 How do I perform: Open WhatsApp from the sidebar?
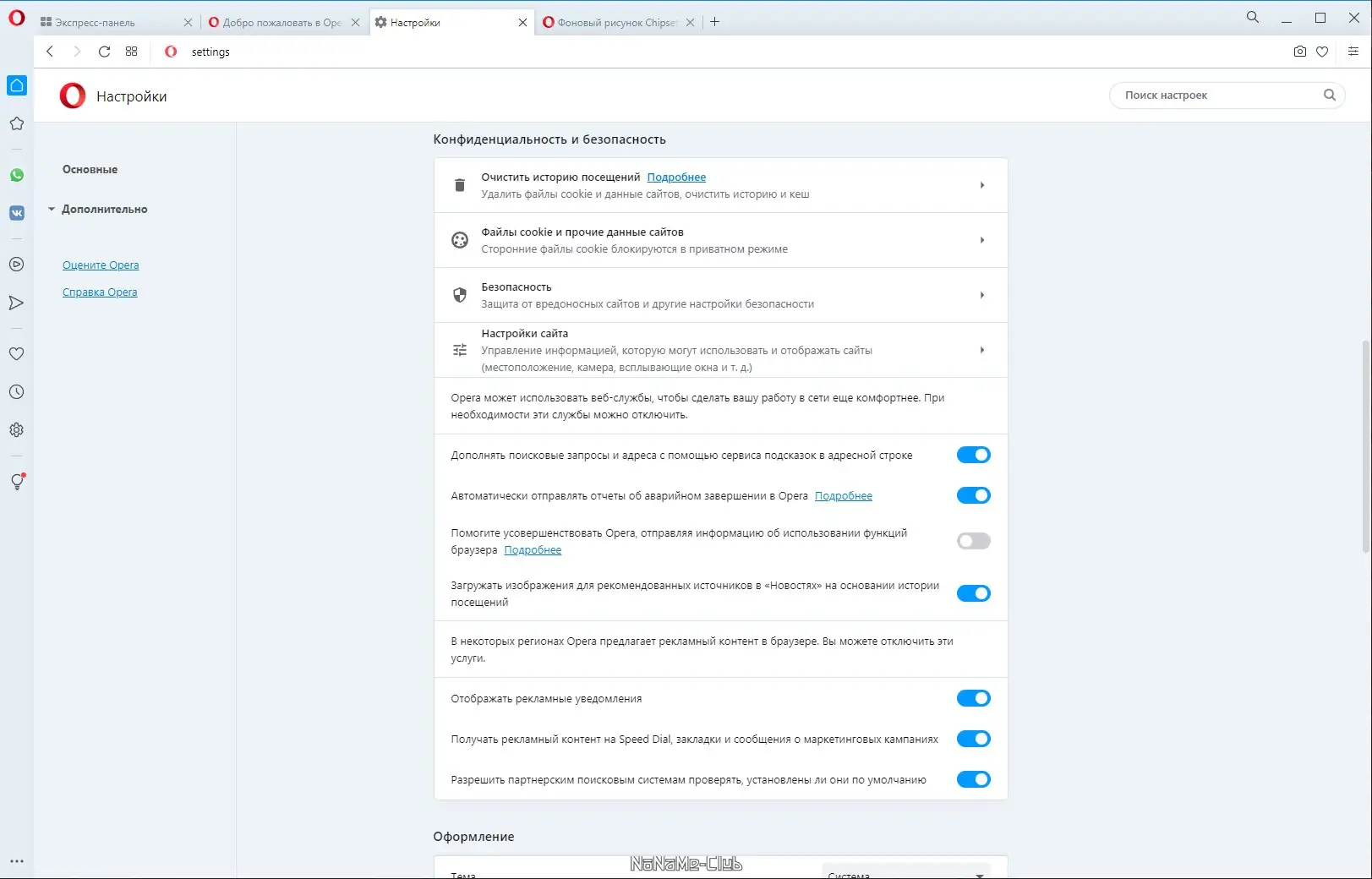tap(17, 175)
